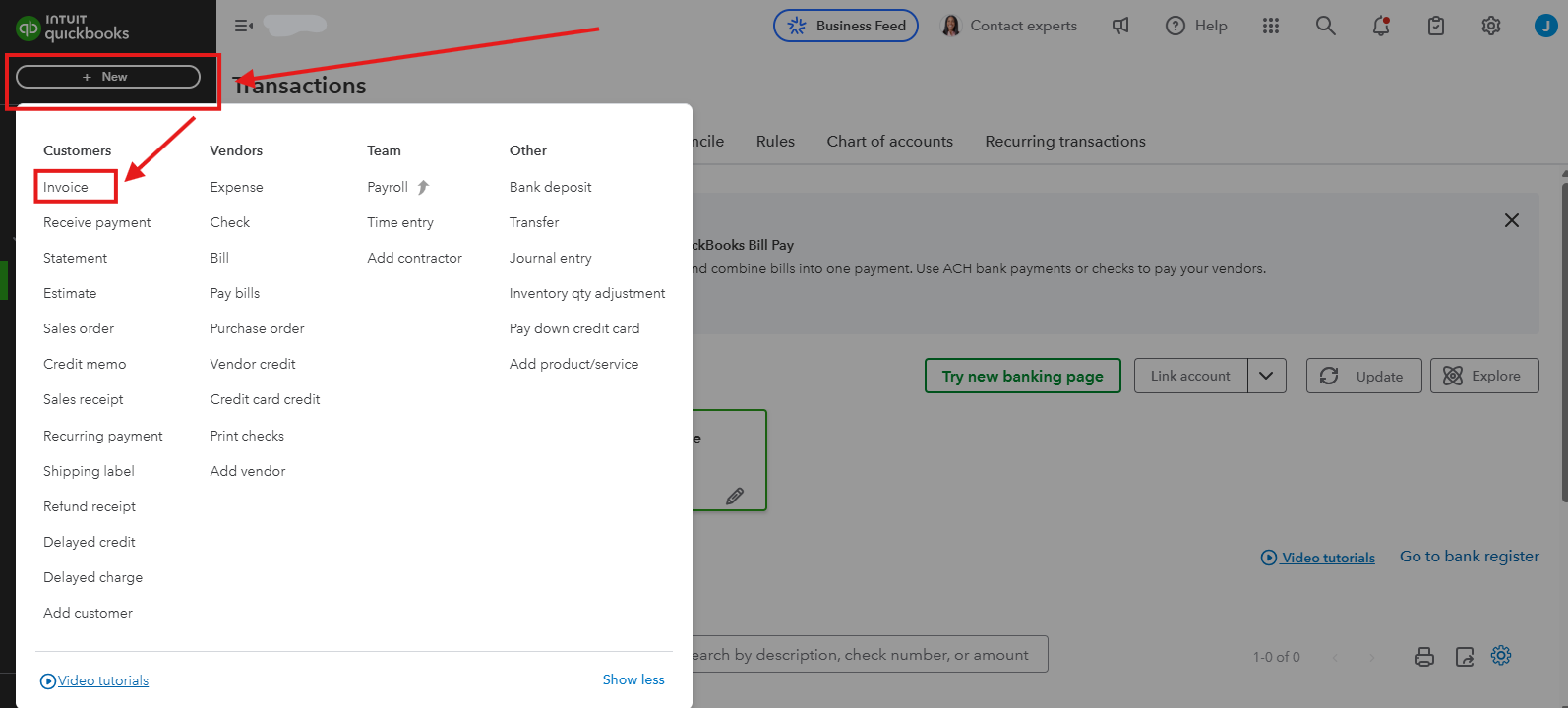The height and width of the screenshot is (708, 1568).
Task: Choose Bank deposit
Action: [x=551, y=187]
